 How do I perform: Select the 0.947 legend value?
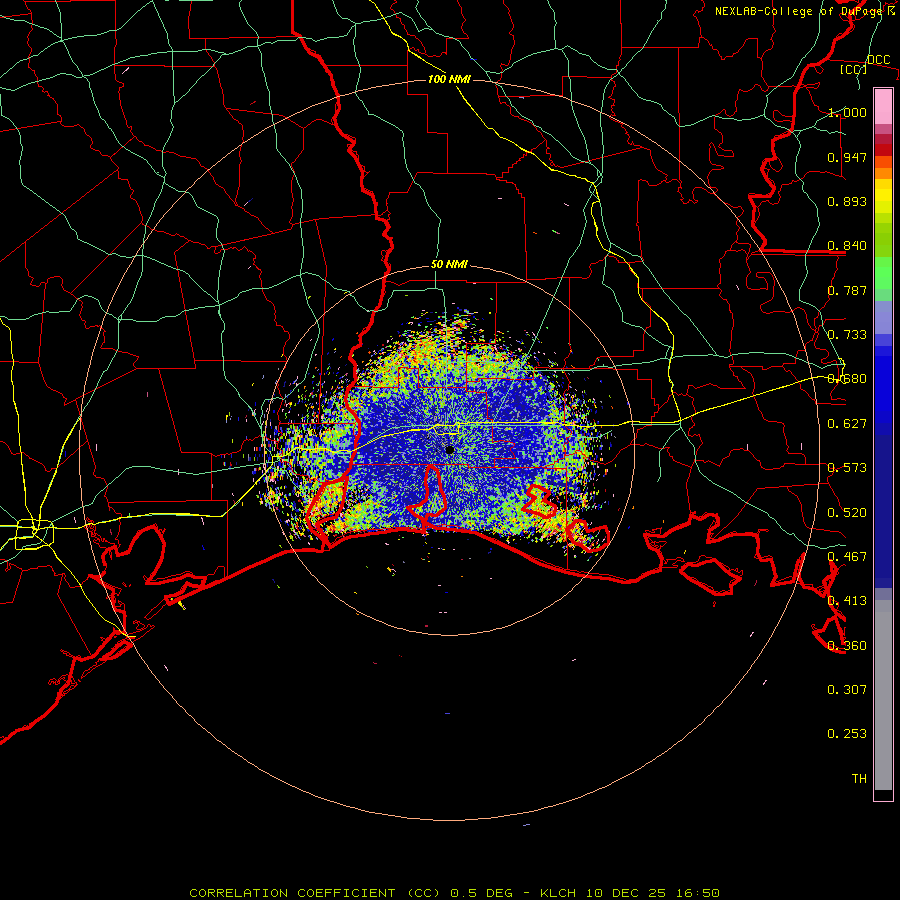click(847, 157)
